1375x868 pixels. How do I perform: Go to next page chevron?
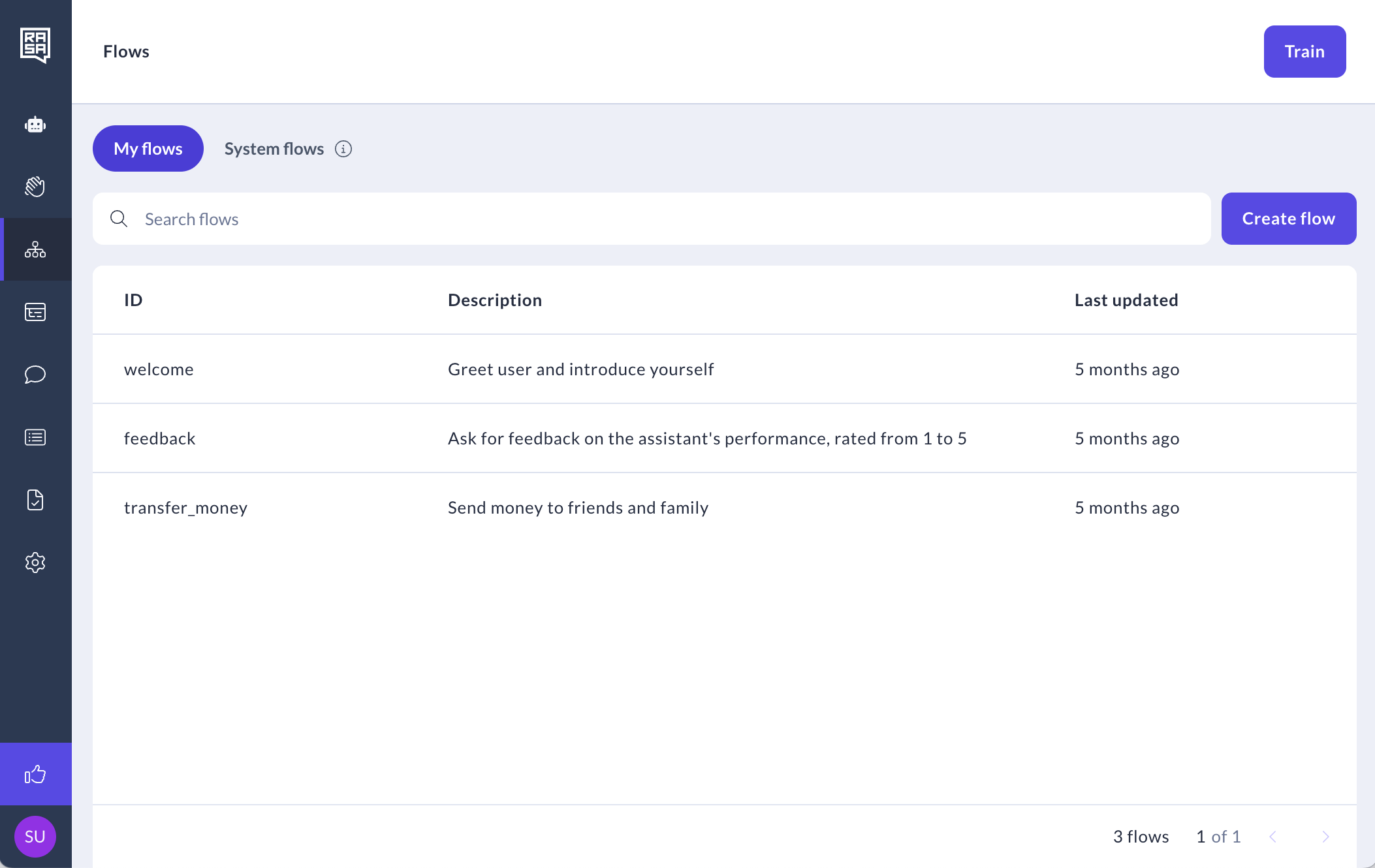coord(1325,837)
